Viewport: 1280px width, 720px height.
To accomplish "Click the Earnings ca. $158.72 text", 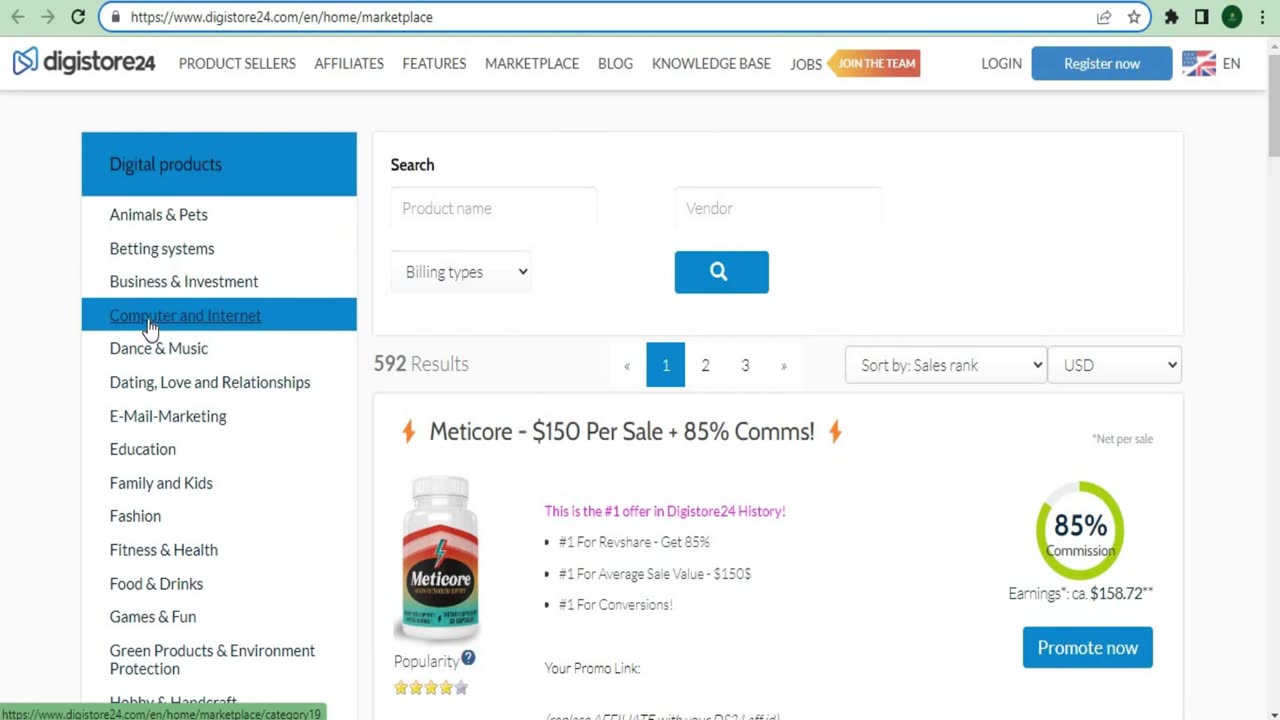I will pos(1081,594).
